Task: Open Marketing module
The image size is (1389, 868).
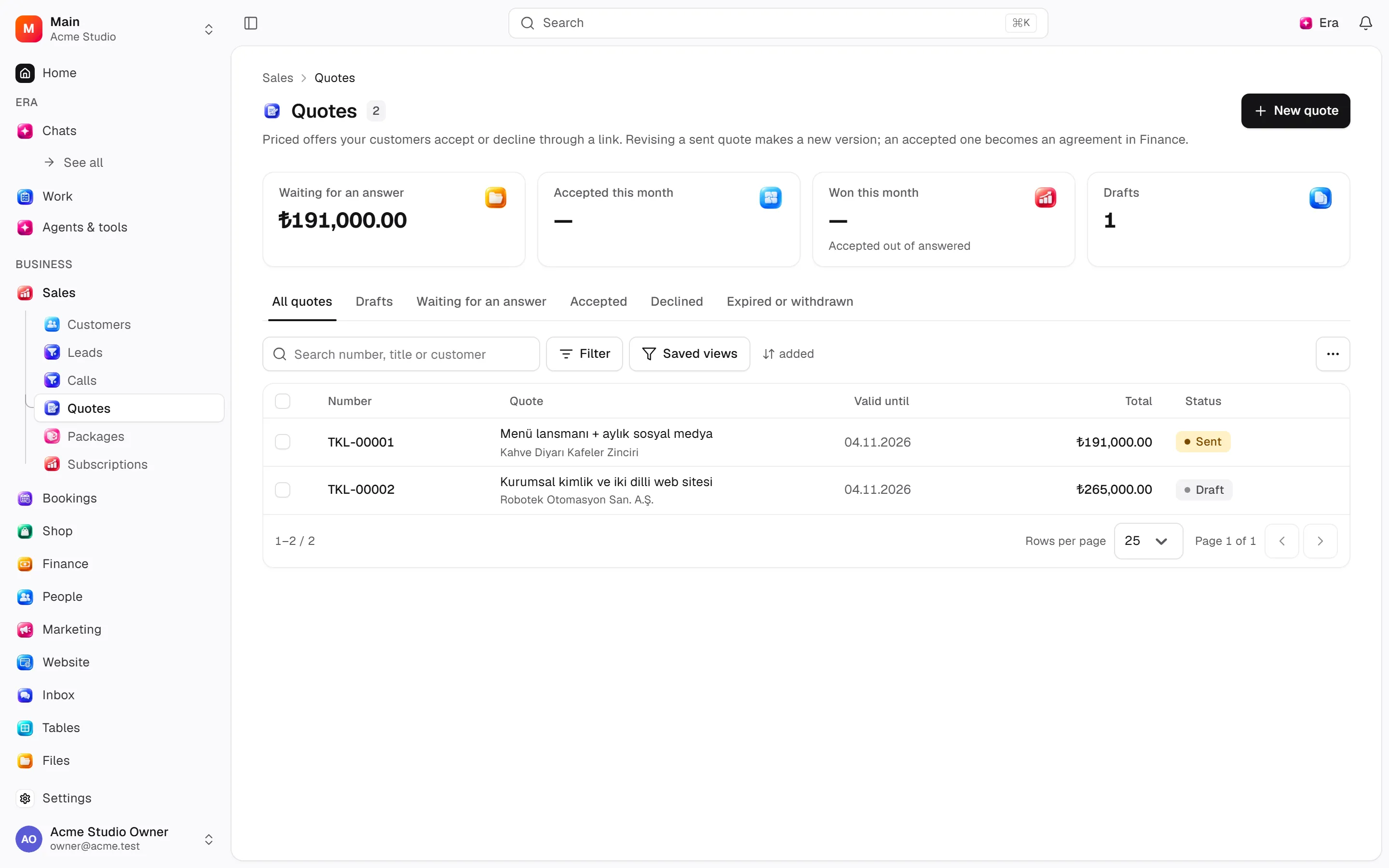Action: click(72, 629)
